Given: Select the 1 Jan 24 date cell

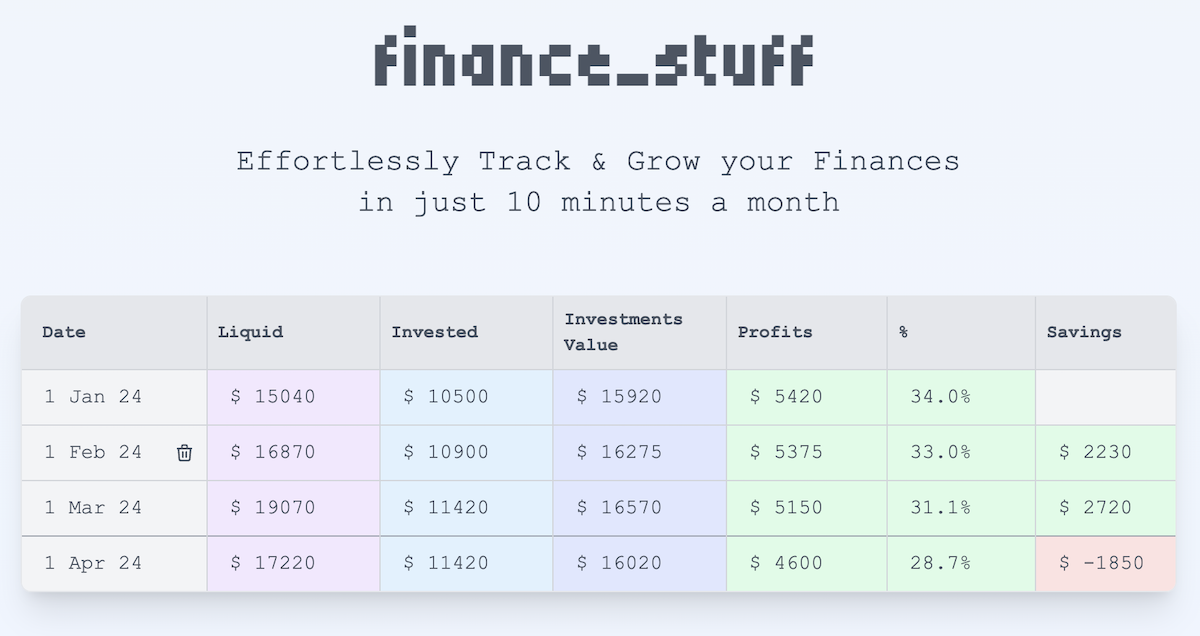Looking at the screenshot, I should coord(115,397).
